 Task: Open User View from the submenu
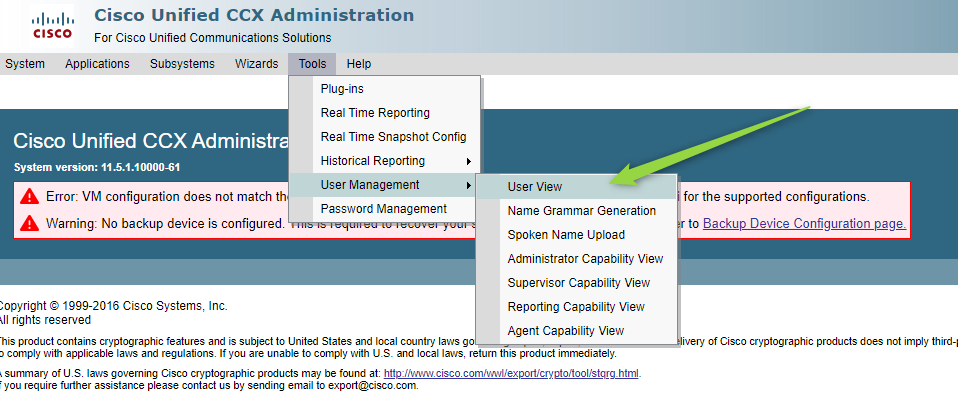click(576, 187)
